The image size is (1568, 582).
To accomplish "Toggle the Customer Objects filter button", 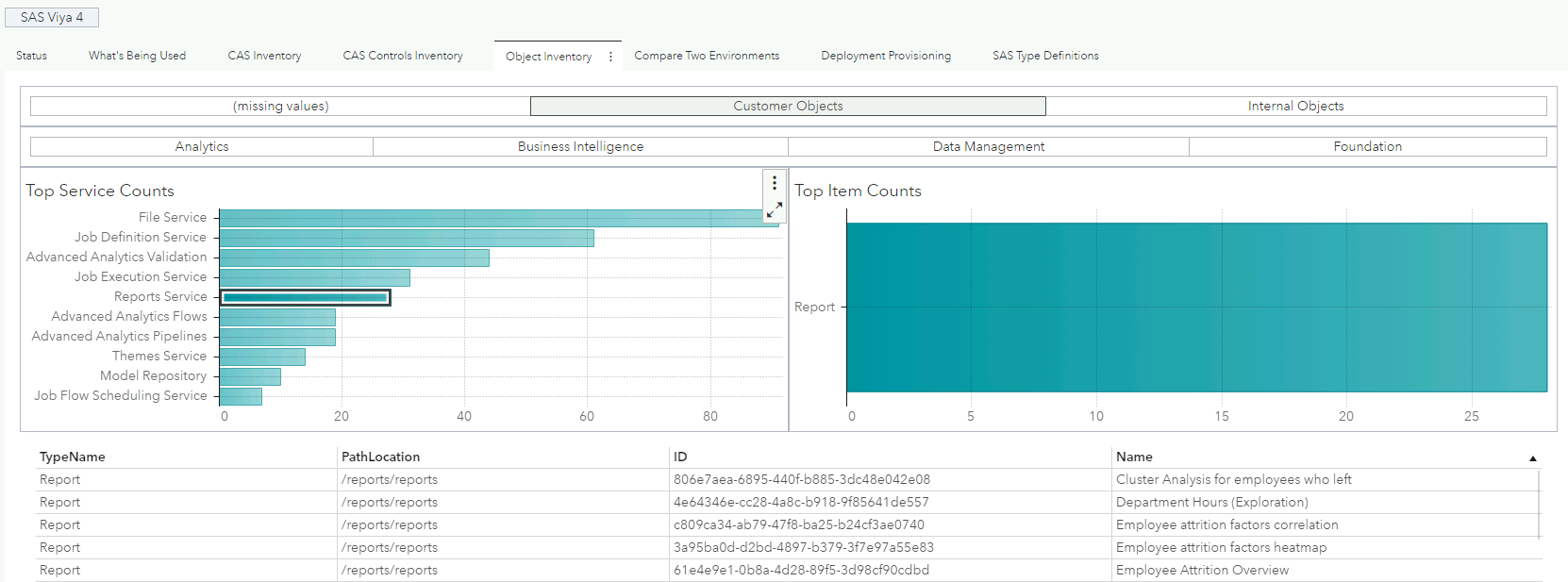I will (x=788, y=107).
